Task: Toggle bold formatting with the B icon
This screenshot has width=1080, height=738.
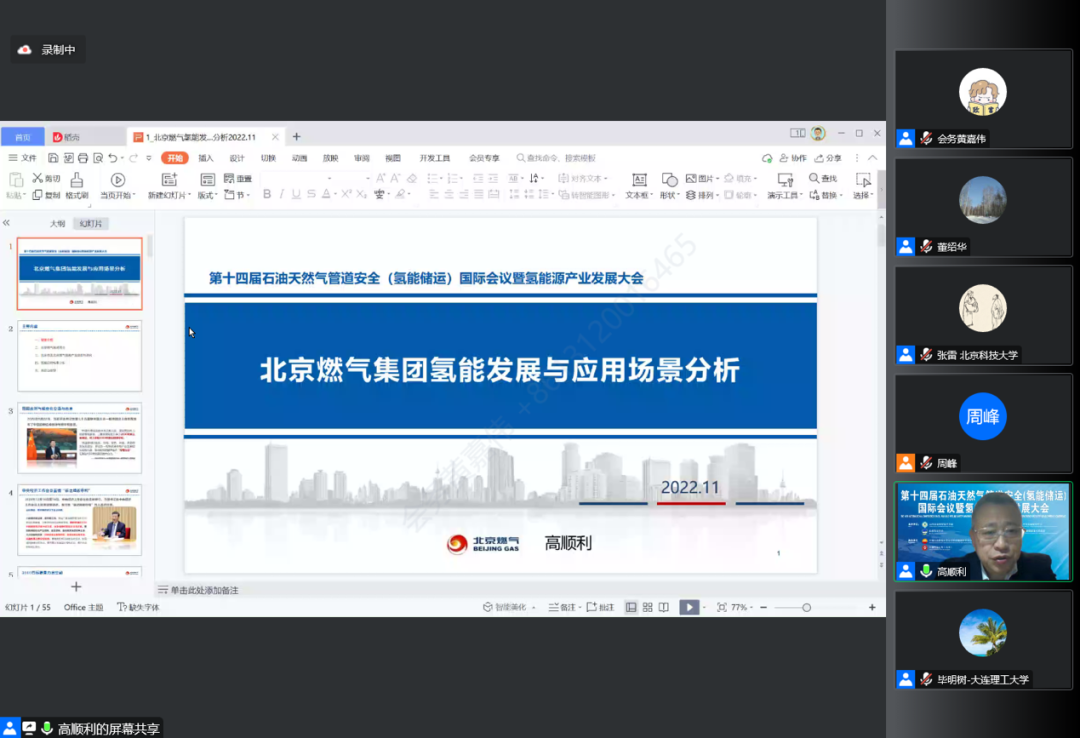Action: point(267,193)
